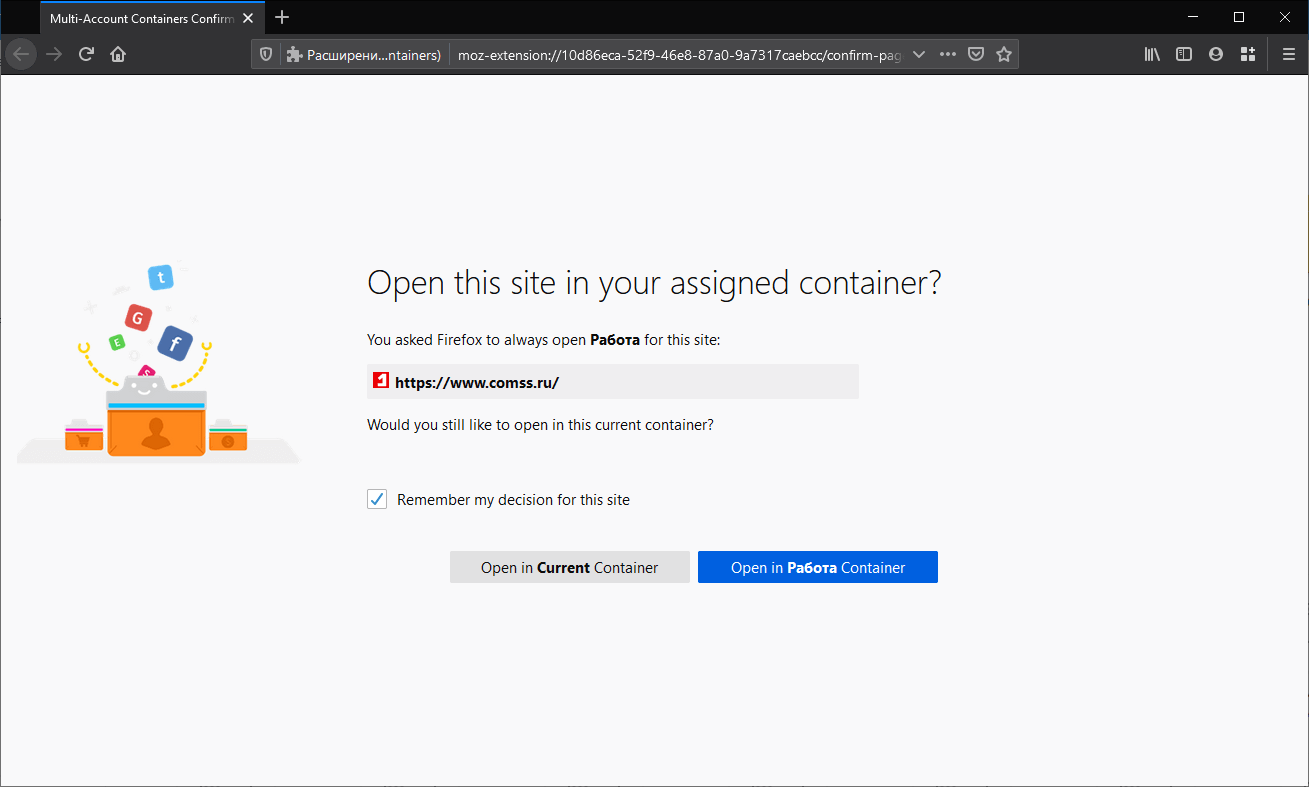1309x787 pixels.
Task: Navigate to the Home page
Action: point(117,54)
